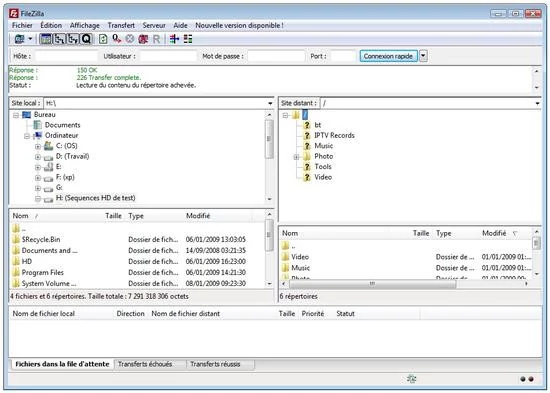Collapse the Bureau tree node
The image size is (550, 393).
click(16, 115)
